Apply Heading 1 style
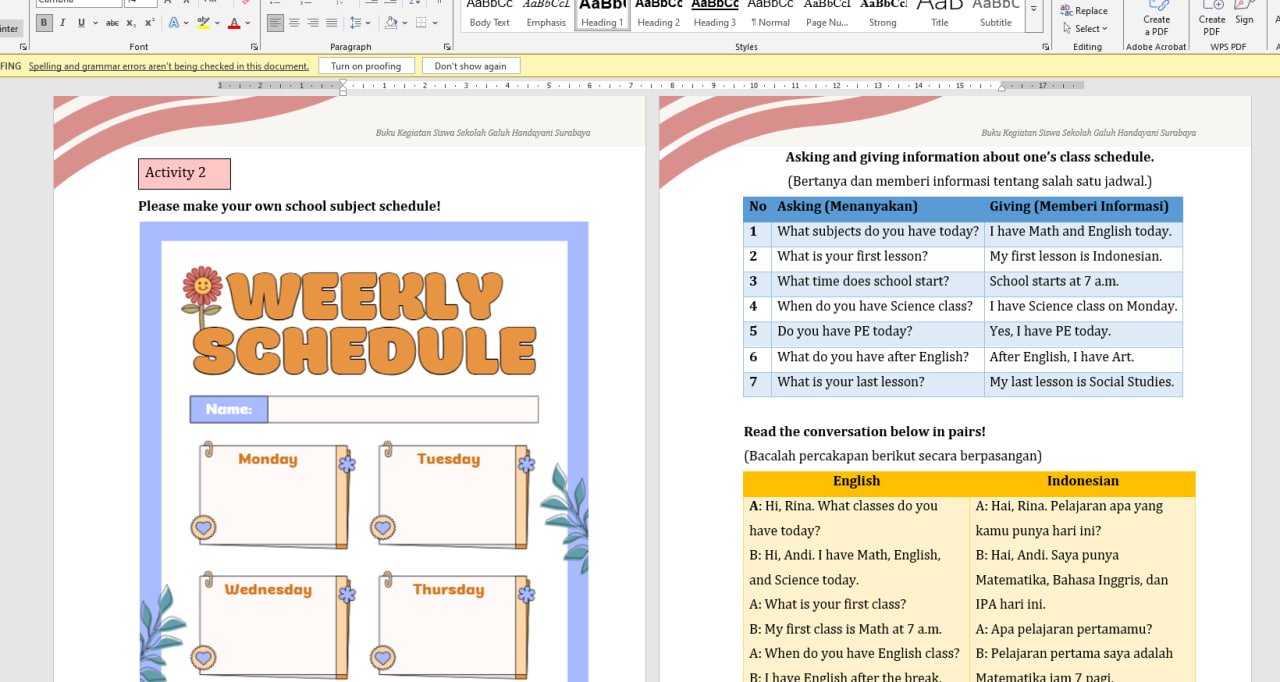This screenshot has height=682, width=1280. [602, 15]
